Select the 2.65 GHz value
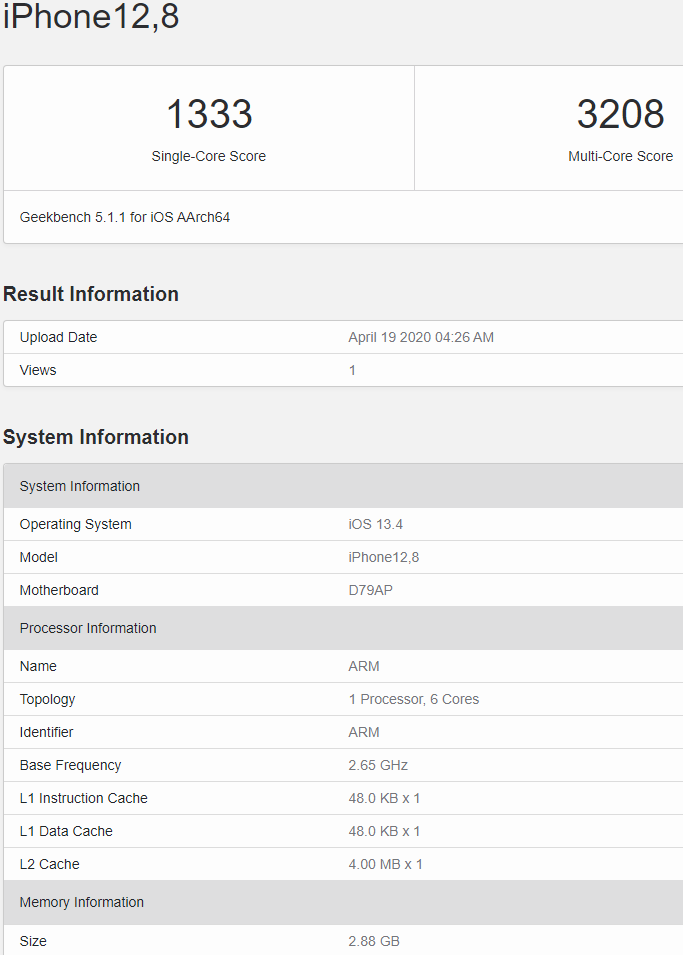 378,765
